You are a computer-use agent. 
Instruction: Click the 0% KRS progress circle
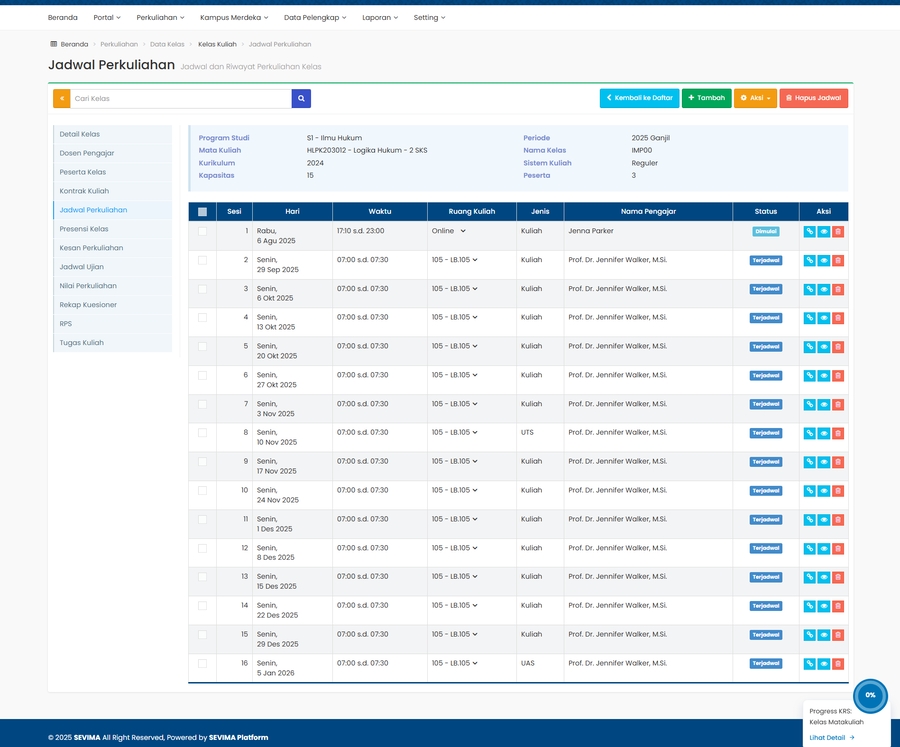click(870, 695)
